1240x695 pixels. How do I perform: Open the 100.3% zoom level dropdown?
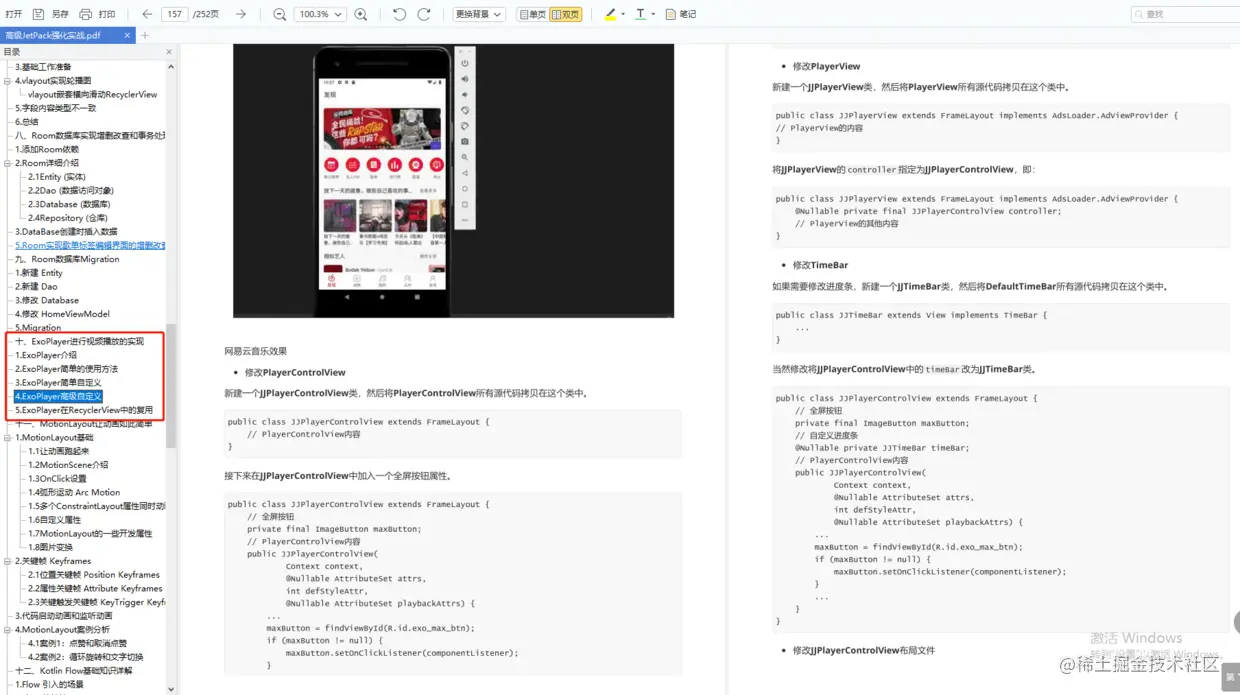(320, 14)
